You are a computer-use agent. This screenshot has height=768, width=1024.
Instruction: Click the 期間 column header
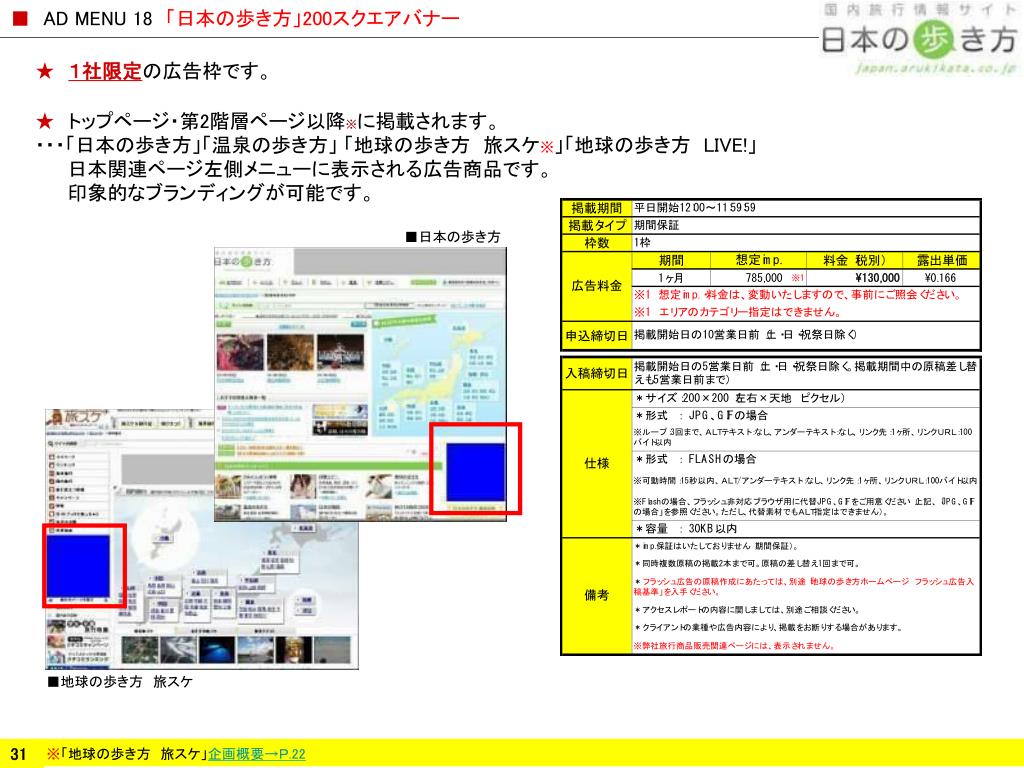coord(671,260)
